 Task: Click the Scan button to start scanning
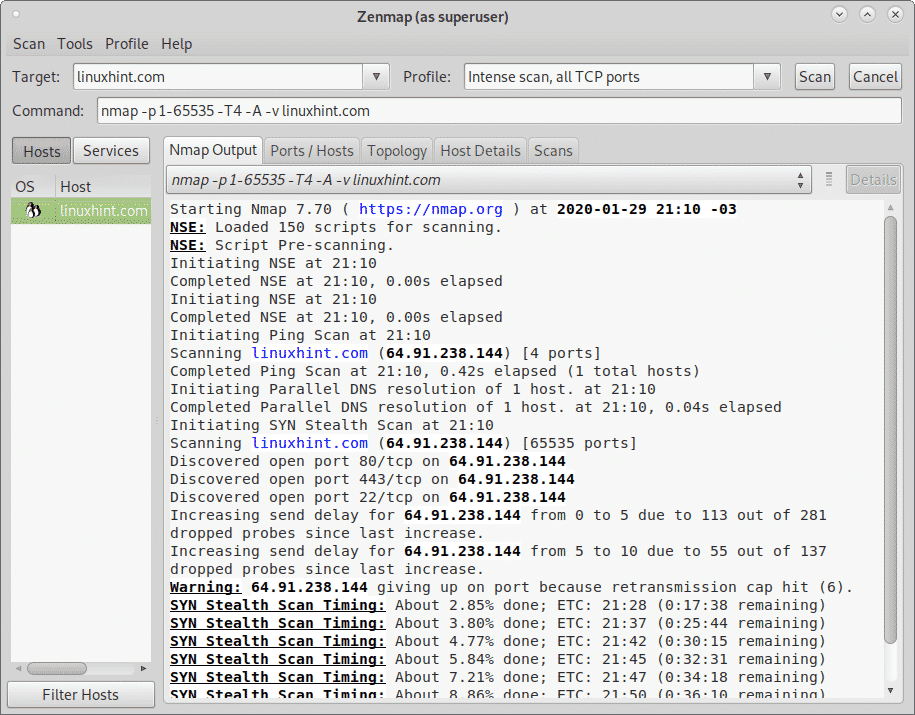[815, 77]
